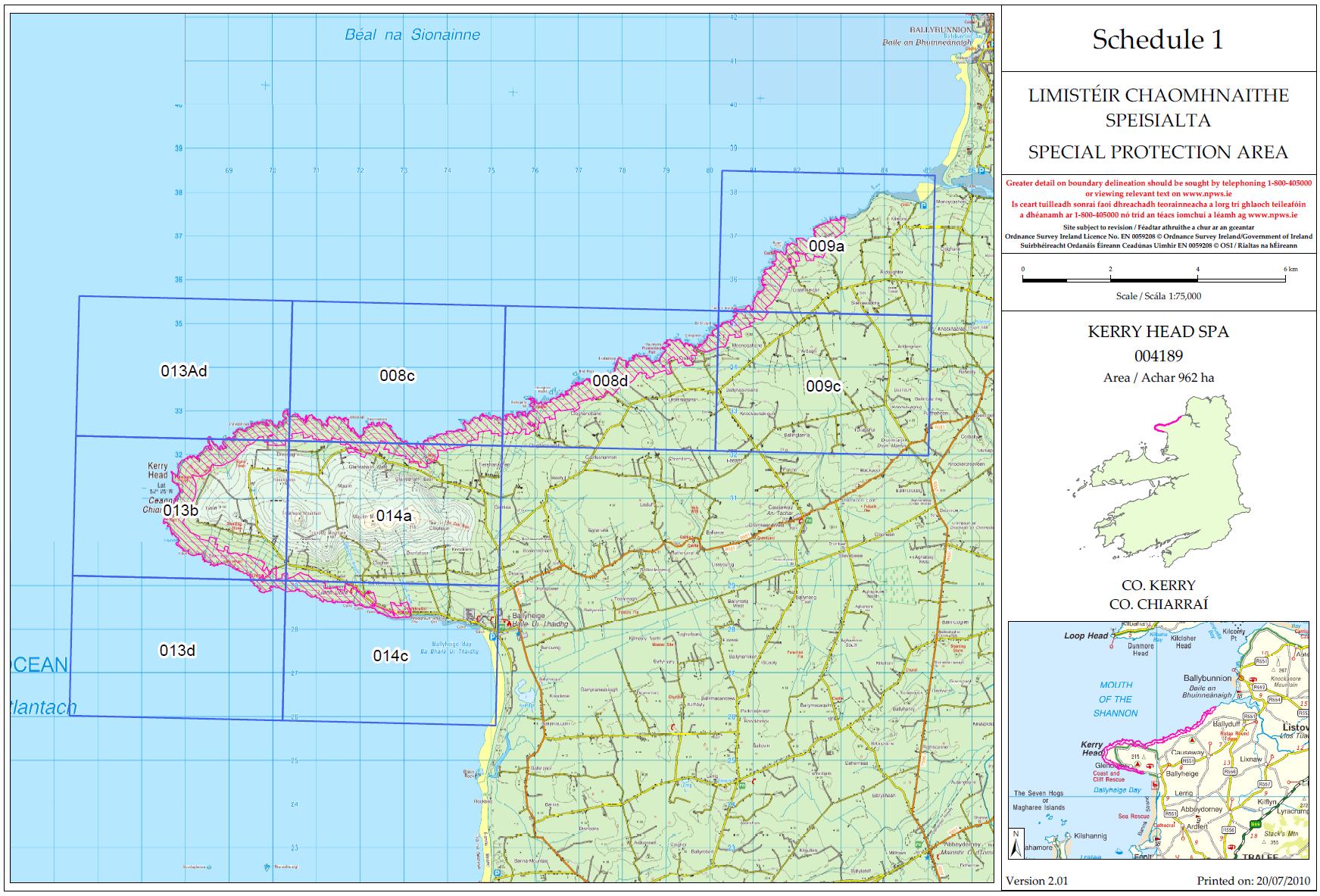Click the County Kerry outline thumbnail
The height and width of the screenshot is (896, 1320).
tap(1161, 482)
